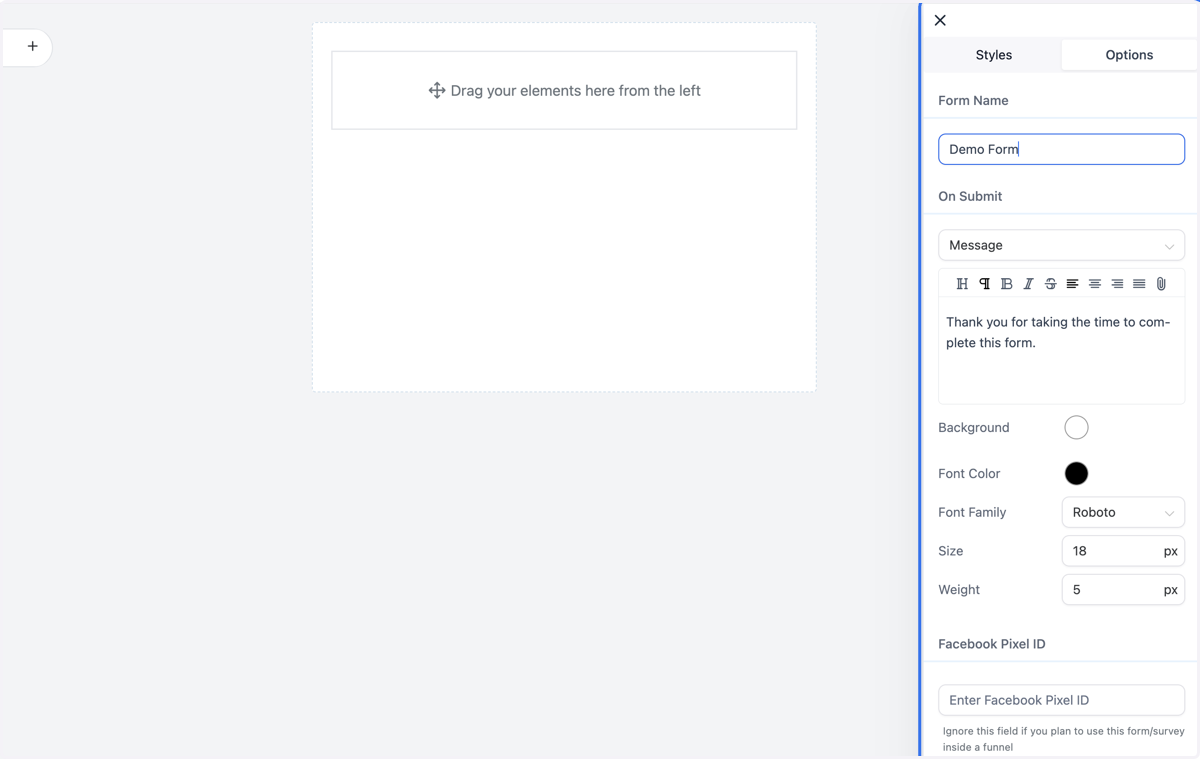Switch to the Styles tab

click(x=993, y=55)
